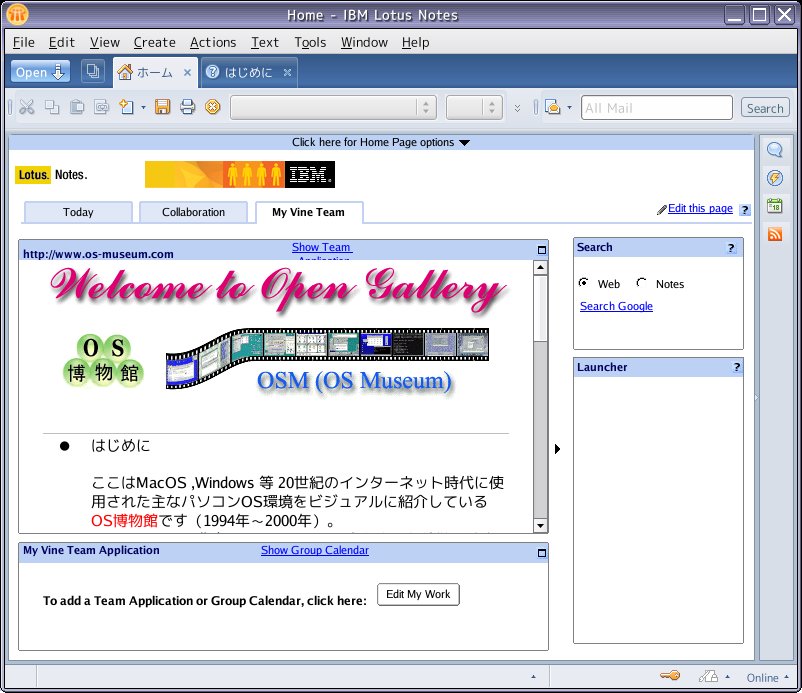The height and width of the screenshot is (693, 802).
Task: Select the Web radio button
Action: (x=583, y=282)
